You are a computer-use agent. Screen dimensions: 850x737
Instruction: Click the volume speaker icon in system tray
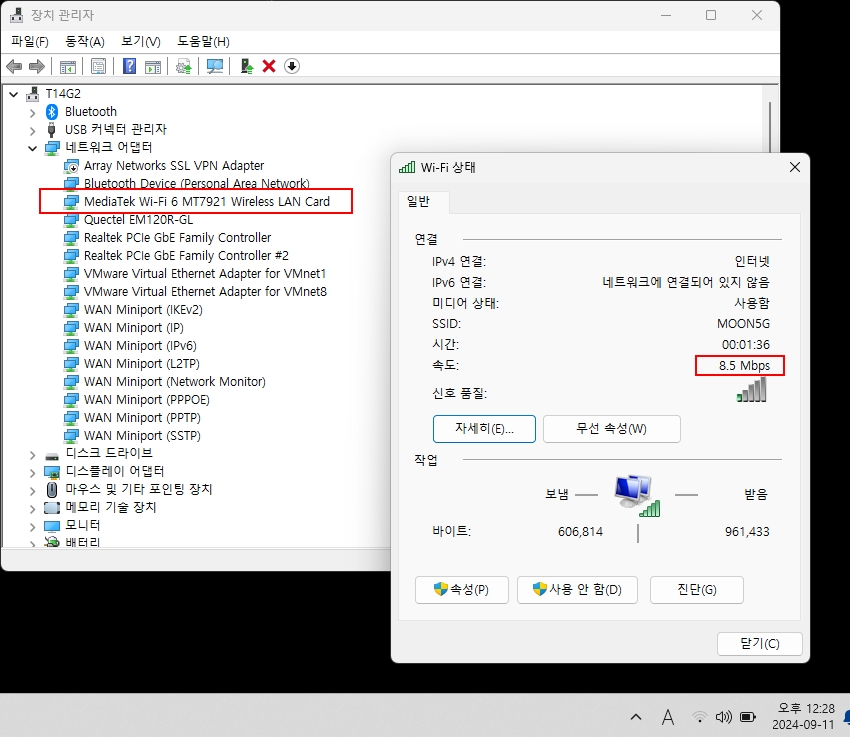723,717
